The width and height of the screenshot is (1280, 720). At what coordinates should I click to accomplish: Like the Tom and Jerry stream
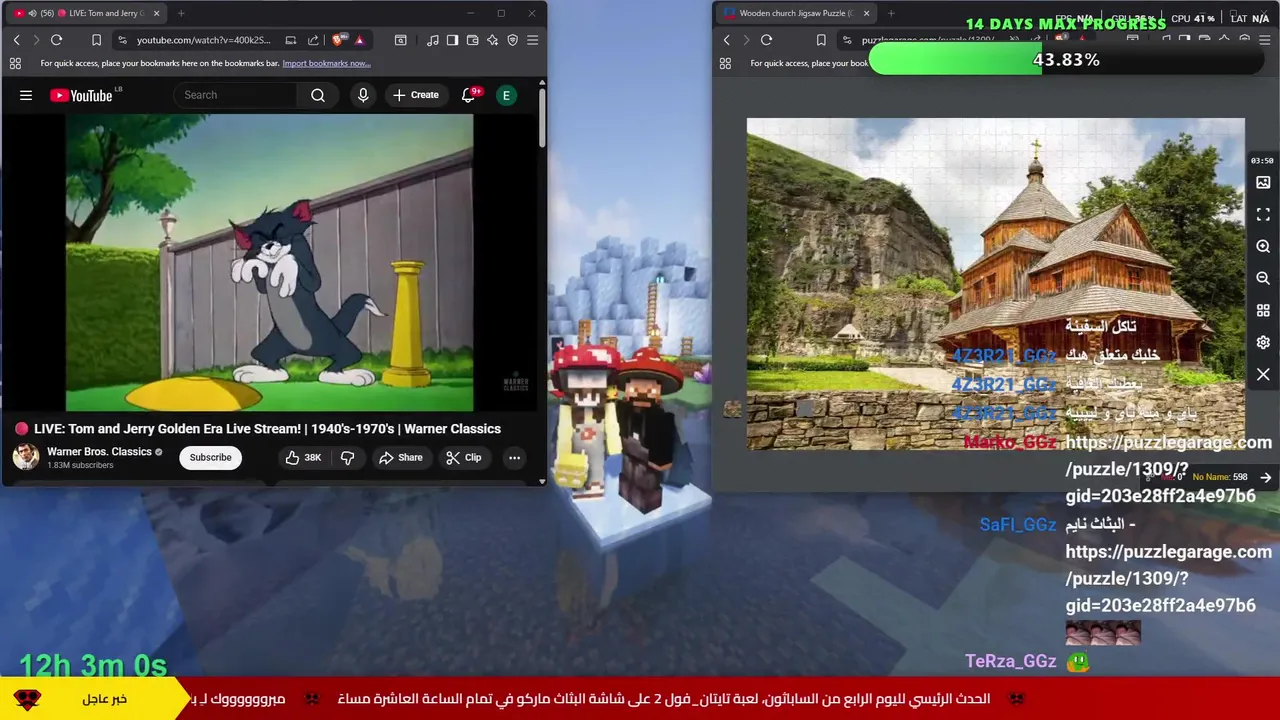(x=303, y=457)
